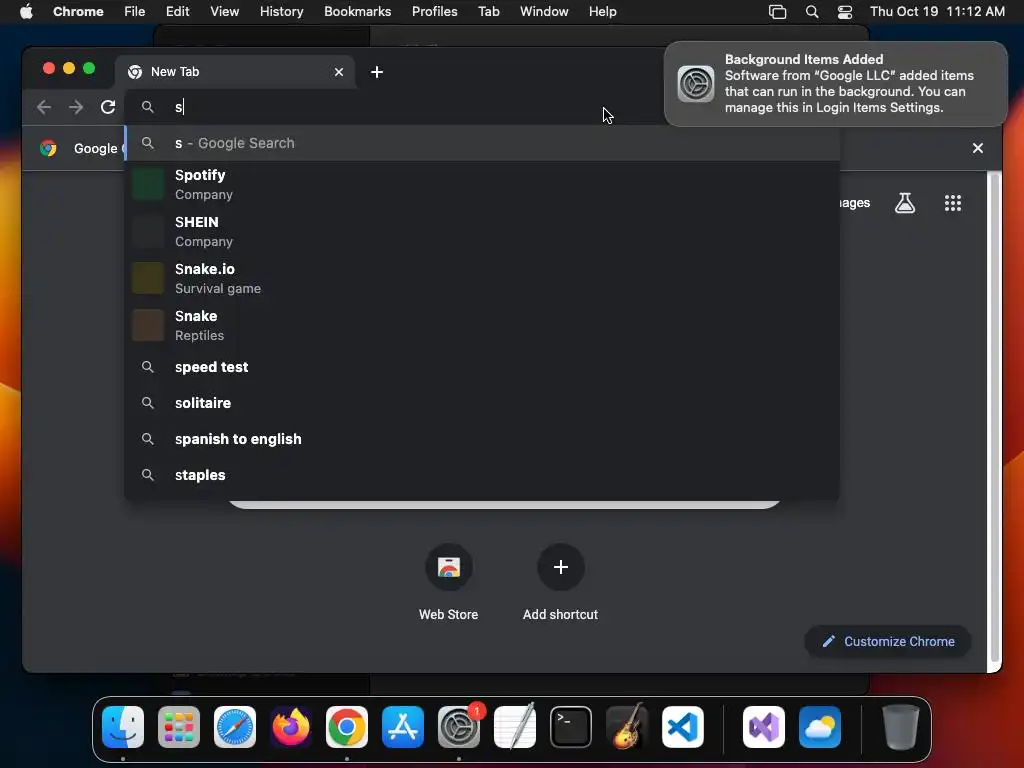This screenshot has height=768, width=1024.
Task: Pick the 'speed test' suggestion
Action: point(482,367)
